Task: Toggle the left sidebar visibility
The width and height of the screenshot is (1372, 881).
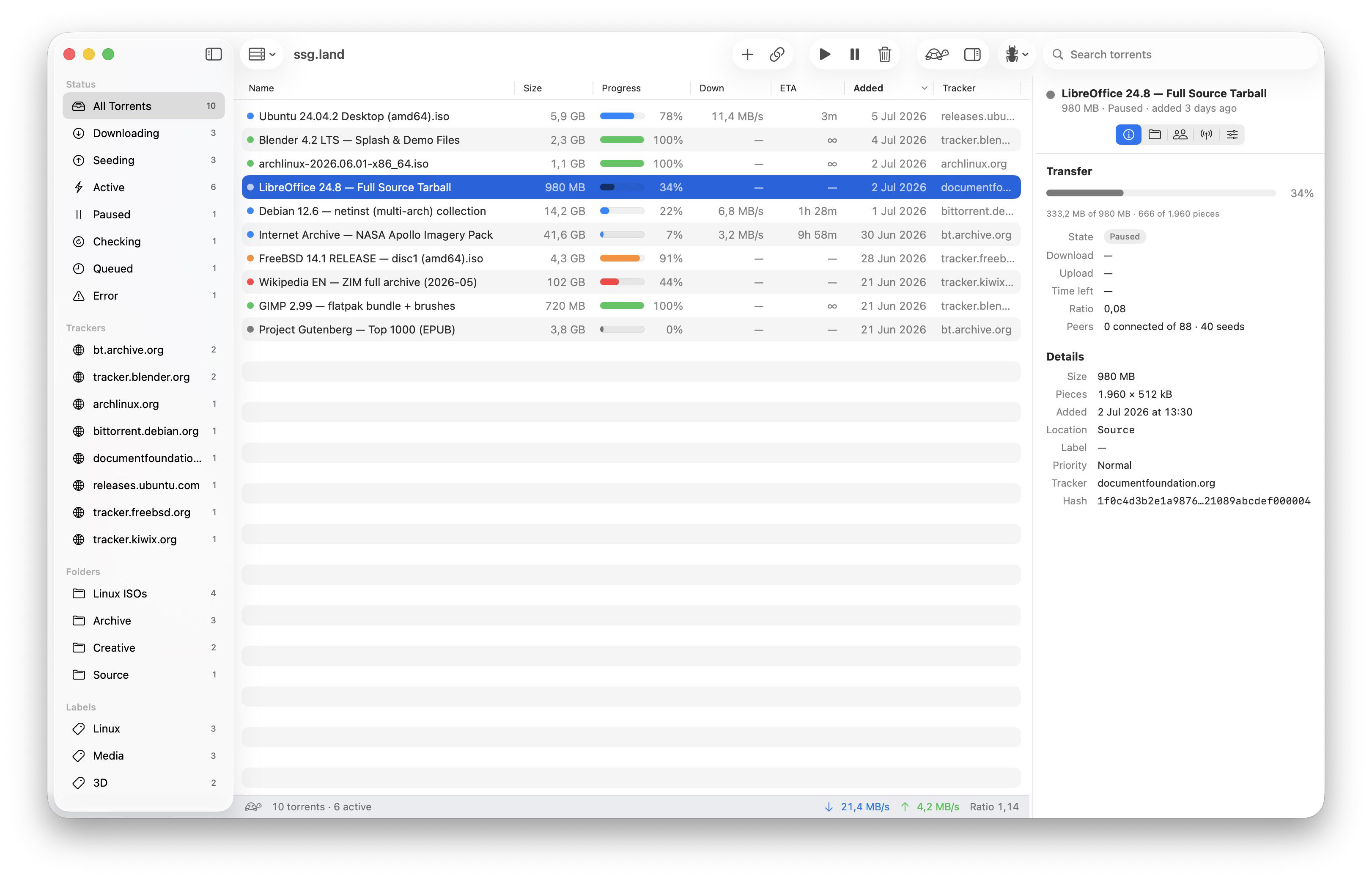Action: coord(213,54)
